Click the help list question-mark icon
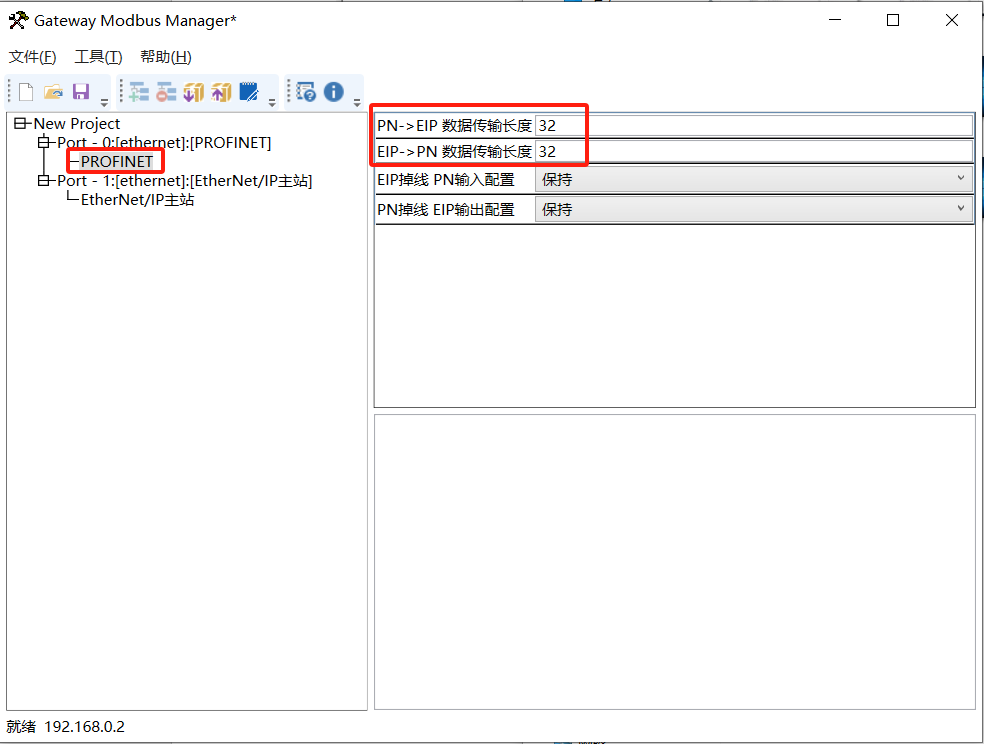The height and width of the screenshot is (744, 984). [x=306, y=92]
